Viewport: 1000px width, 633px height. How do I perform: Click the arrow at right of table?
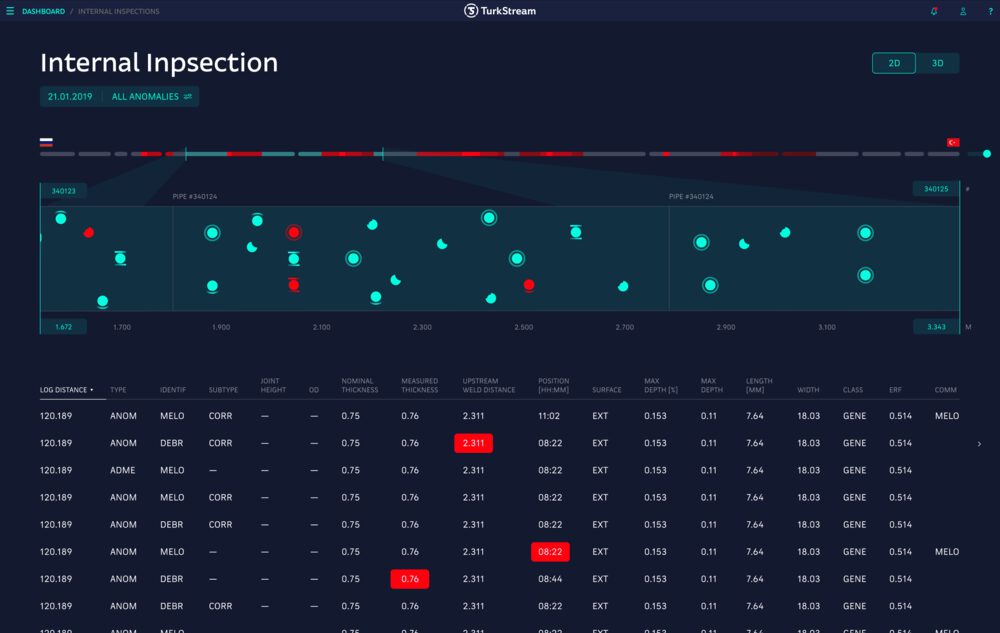(979, 443)
